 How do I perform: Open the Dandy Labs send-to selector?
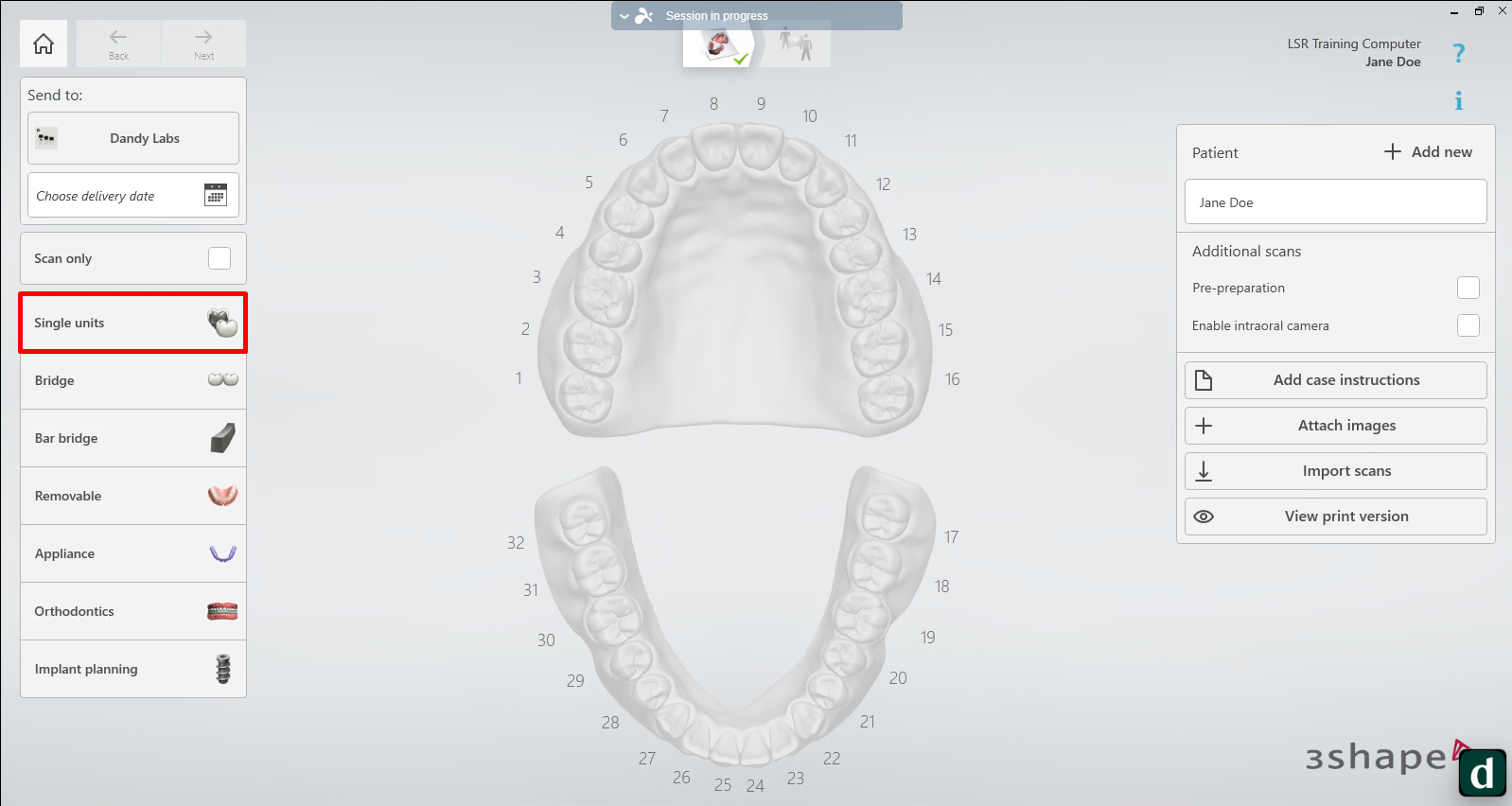click(133, 138)
